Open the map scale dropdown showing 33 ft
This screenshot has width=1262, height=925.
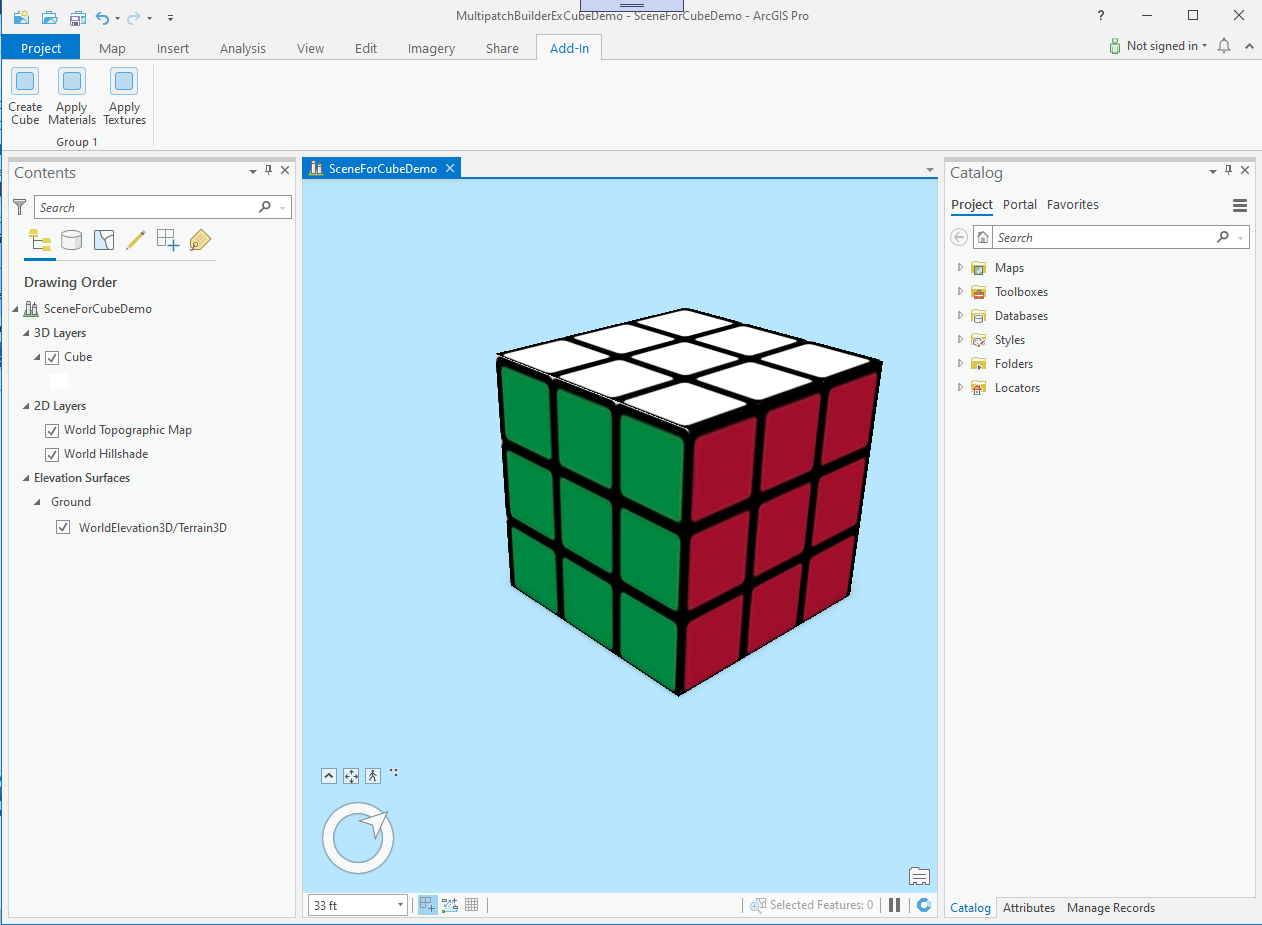point(399,904)
